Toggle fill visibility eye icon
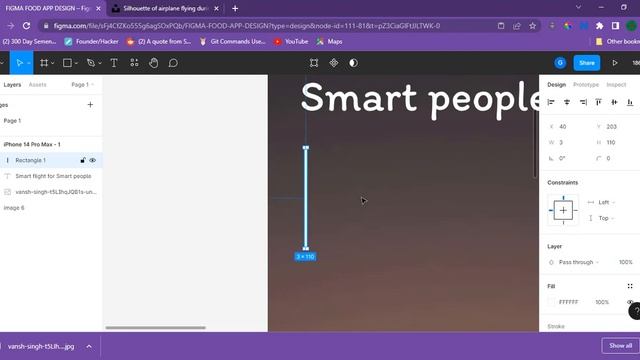640x360 pixels. (x=630, y=302)
